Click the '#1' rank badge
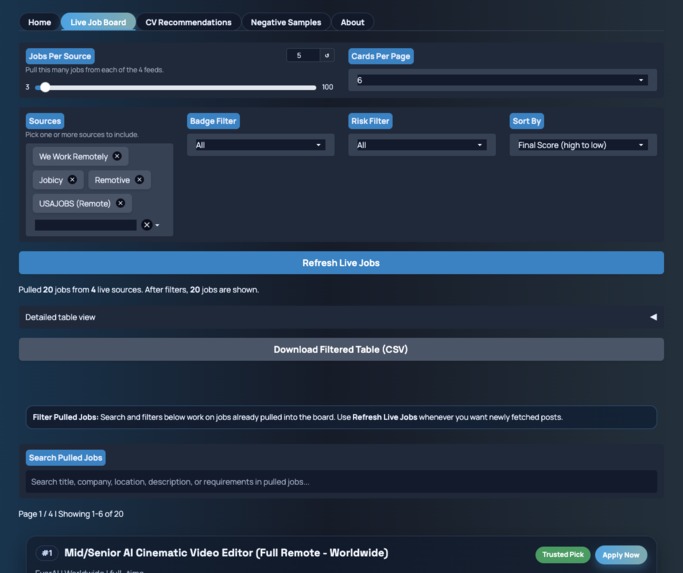Screen dimensions: 683x573 (47, 553)
